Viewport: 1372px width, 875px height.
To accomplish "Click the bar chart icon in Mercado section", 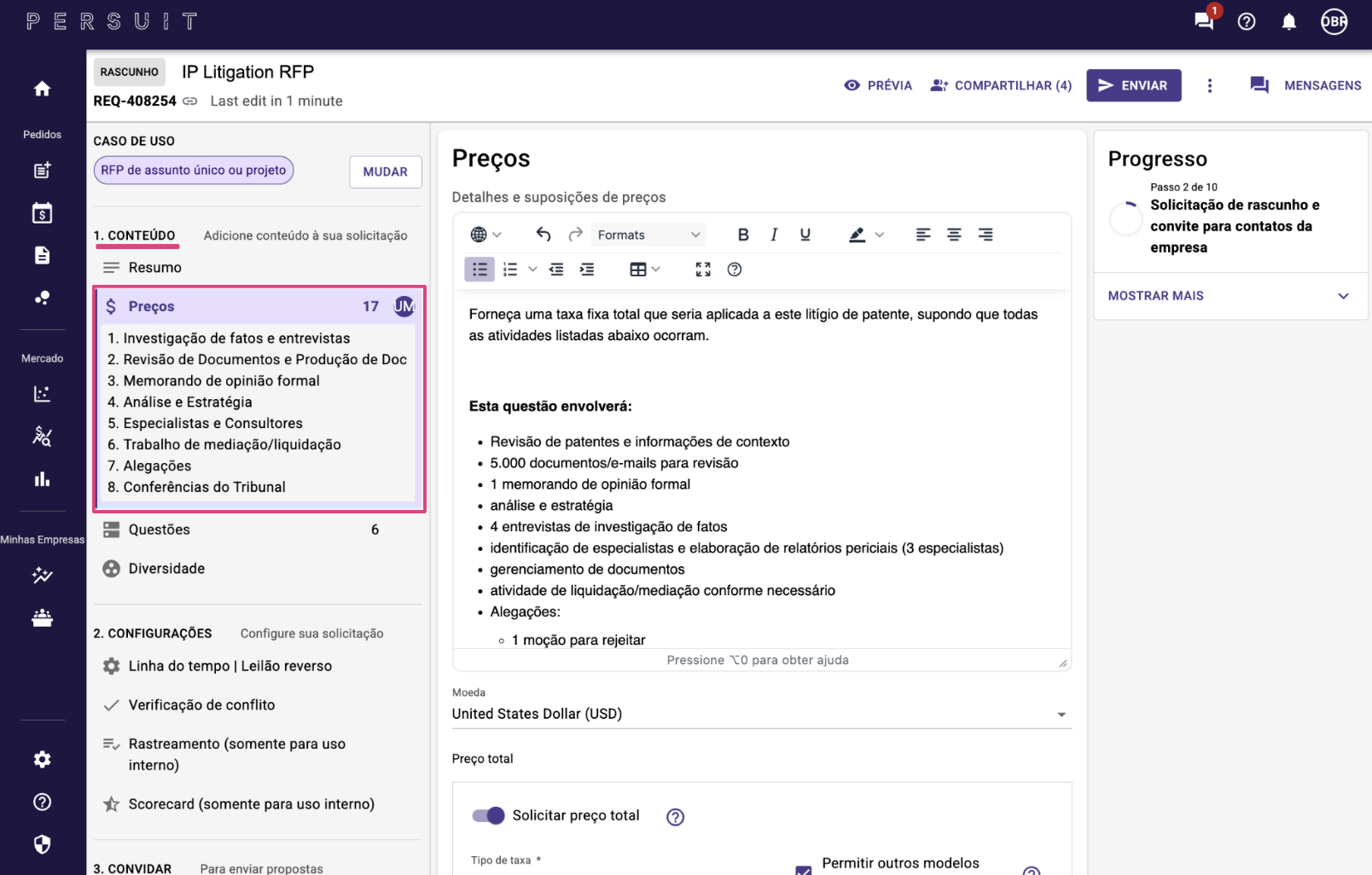I will 42,479.
